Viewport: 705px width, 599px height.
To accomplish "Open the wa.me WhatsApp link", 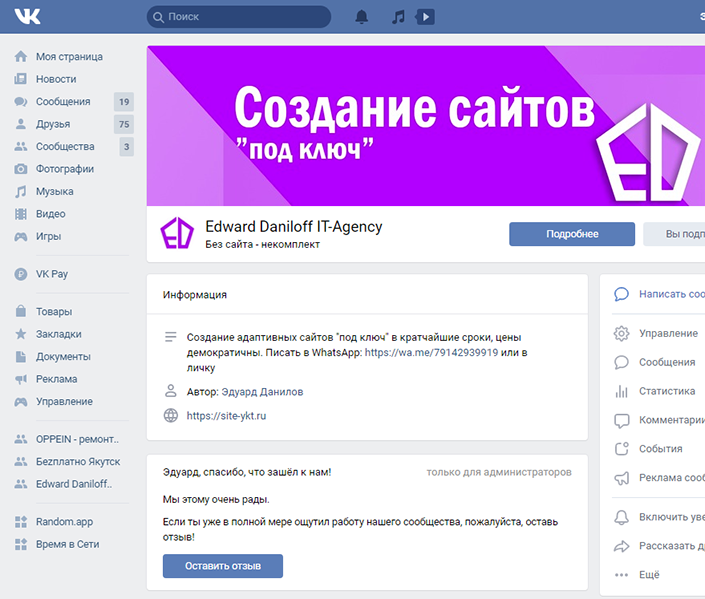I will (431, 353).
